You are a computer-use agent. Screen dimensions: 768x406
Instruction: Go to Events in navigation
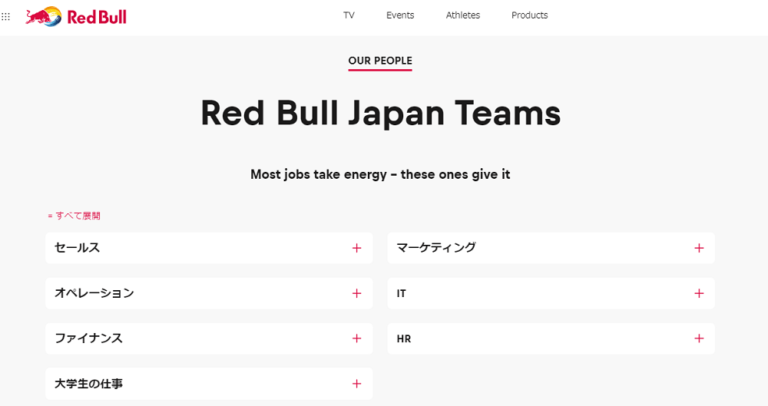coord(400,16)
